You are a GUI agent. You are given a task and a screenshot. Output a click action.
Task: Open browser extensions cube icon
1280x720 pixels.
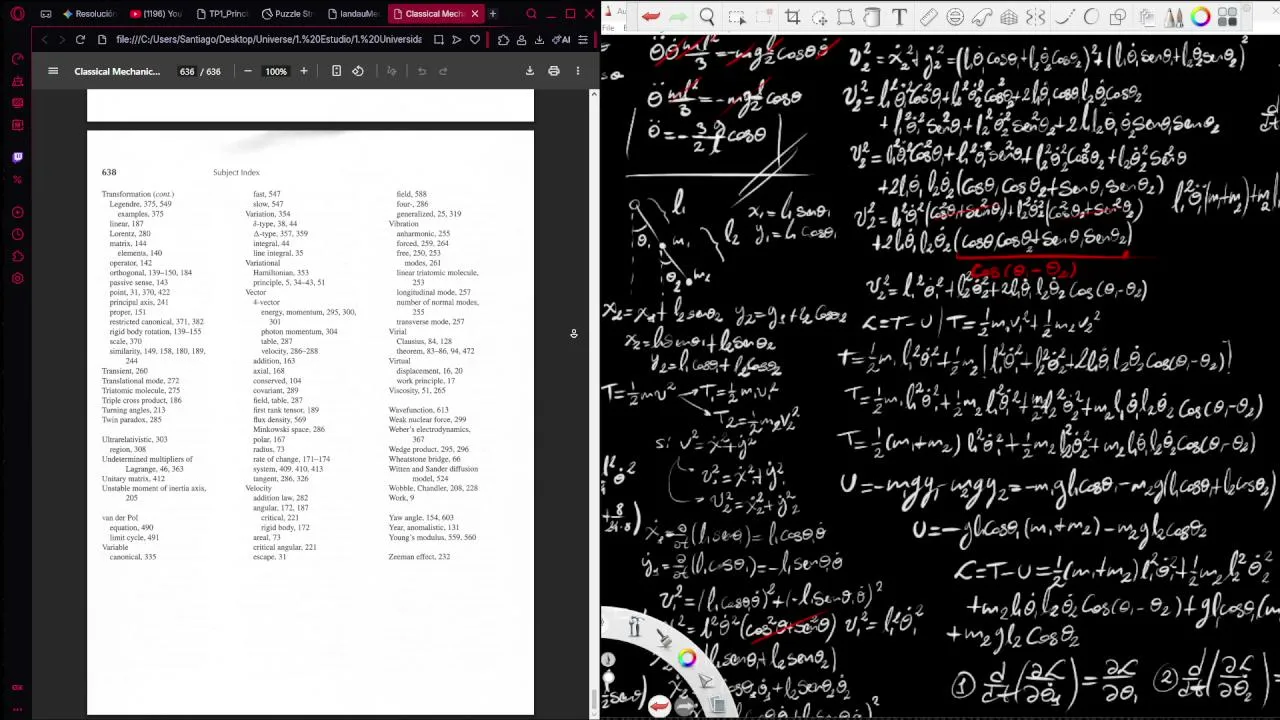point(503,40)
